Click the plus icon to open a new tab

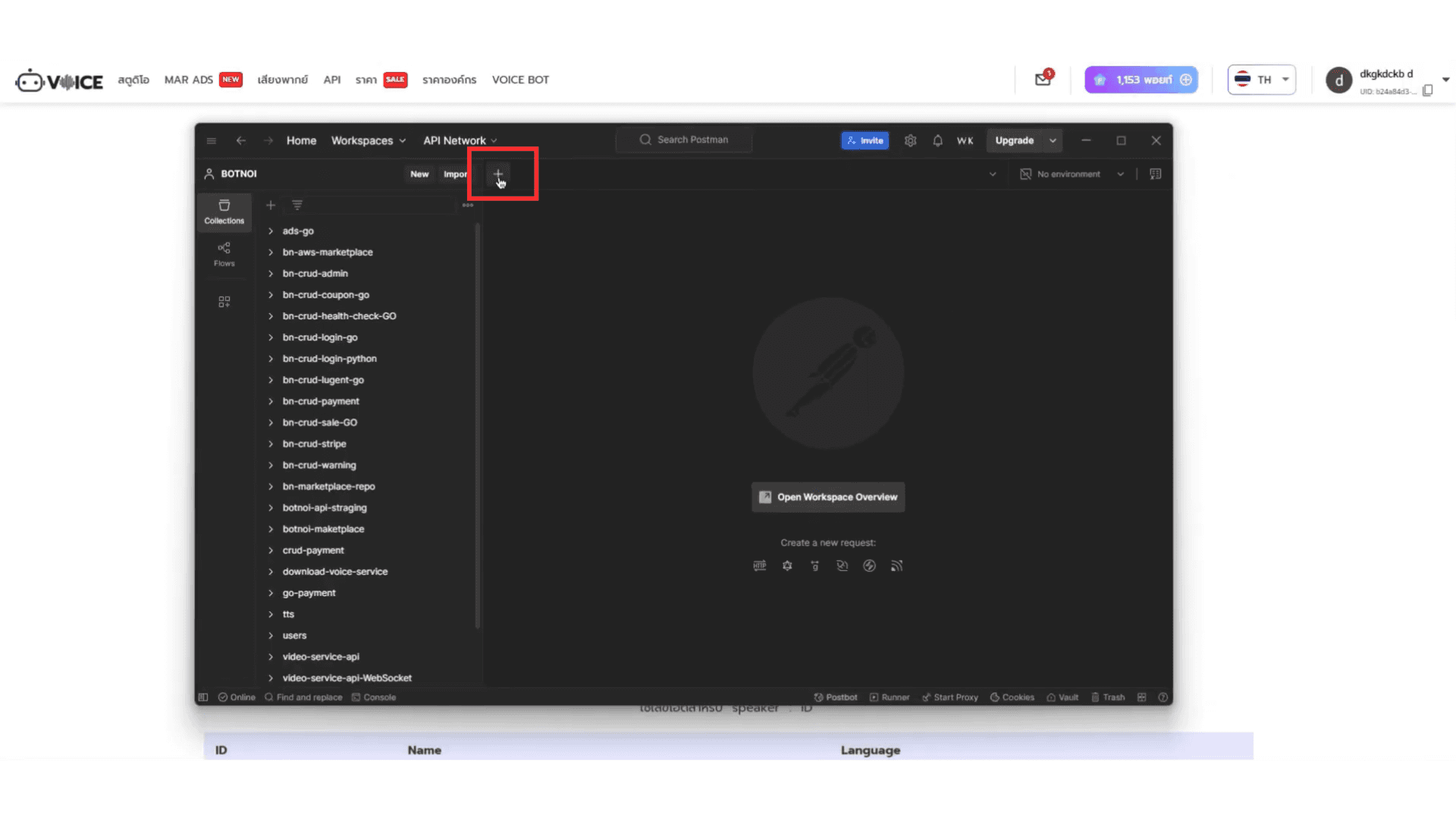tap(498, 174)
